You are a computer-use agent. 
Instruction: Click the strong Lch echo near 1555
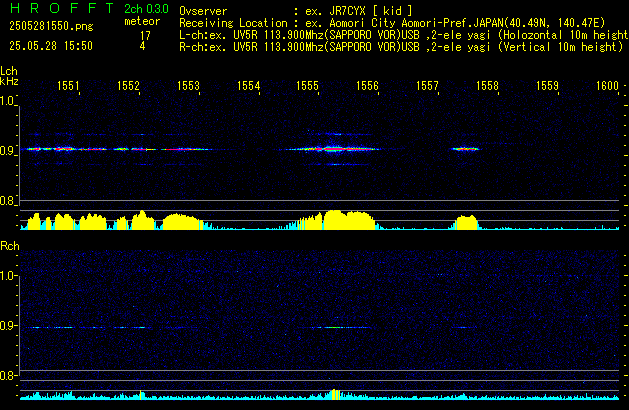(333, 149)
